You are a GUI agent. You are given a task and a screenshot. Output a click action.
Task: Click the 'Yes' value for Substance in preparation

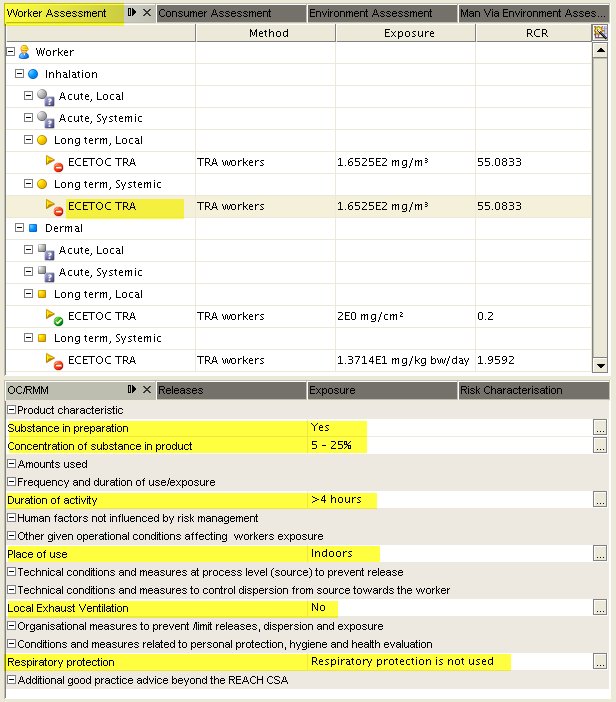pos(320,427)
